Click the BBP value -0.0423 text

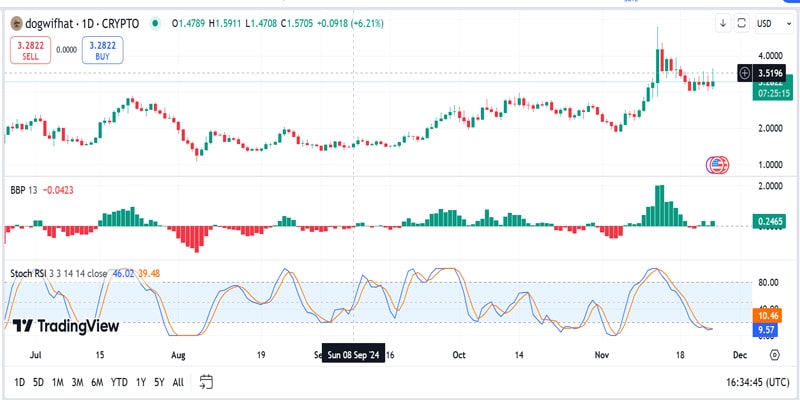pyautogui.click(x=58, y=190)
